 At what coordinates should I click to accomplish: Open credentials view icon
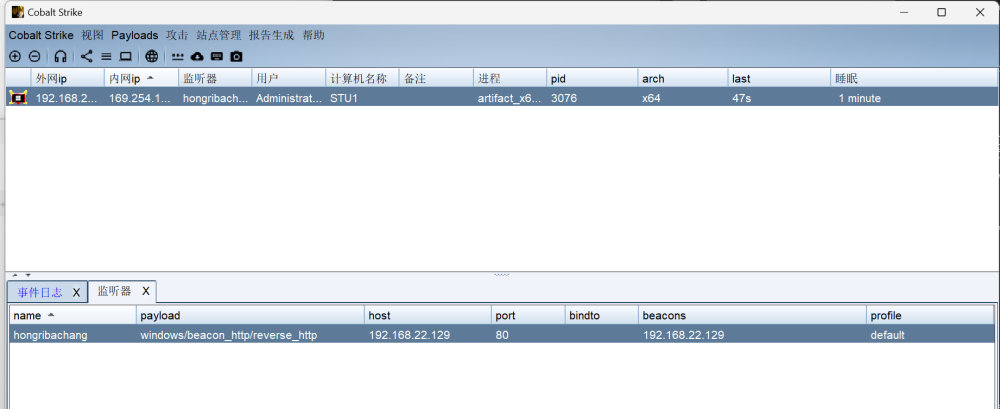click(x=178, y=57)
